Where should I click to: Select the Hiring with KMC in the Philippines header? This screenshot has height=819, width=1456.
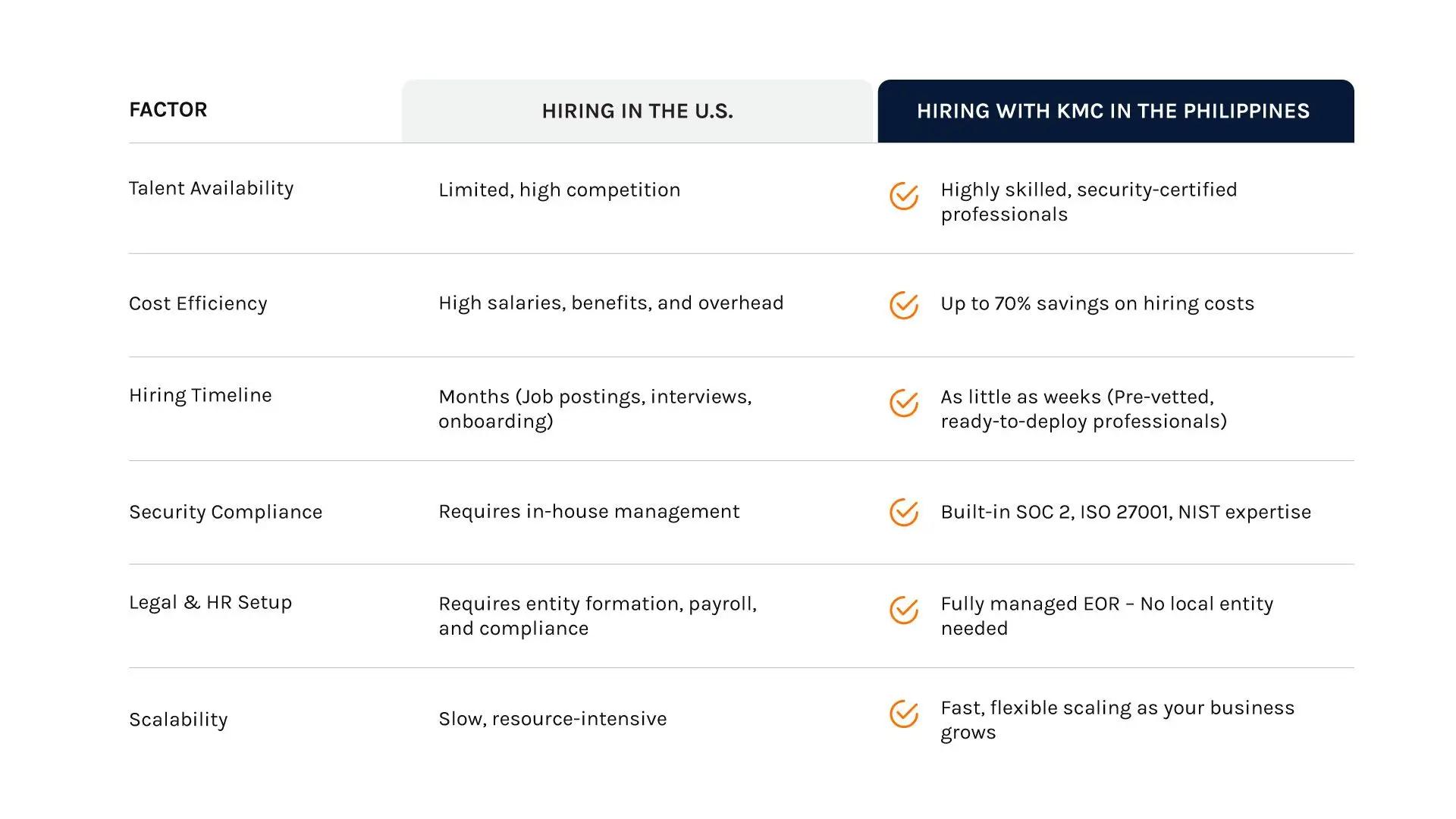click(1113, 111)
